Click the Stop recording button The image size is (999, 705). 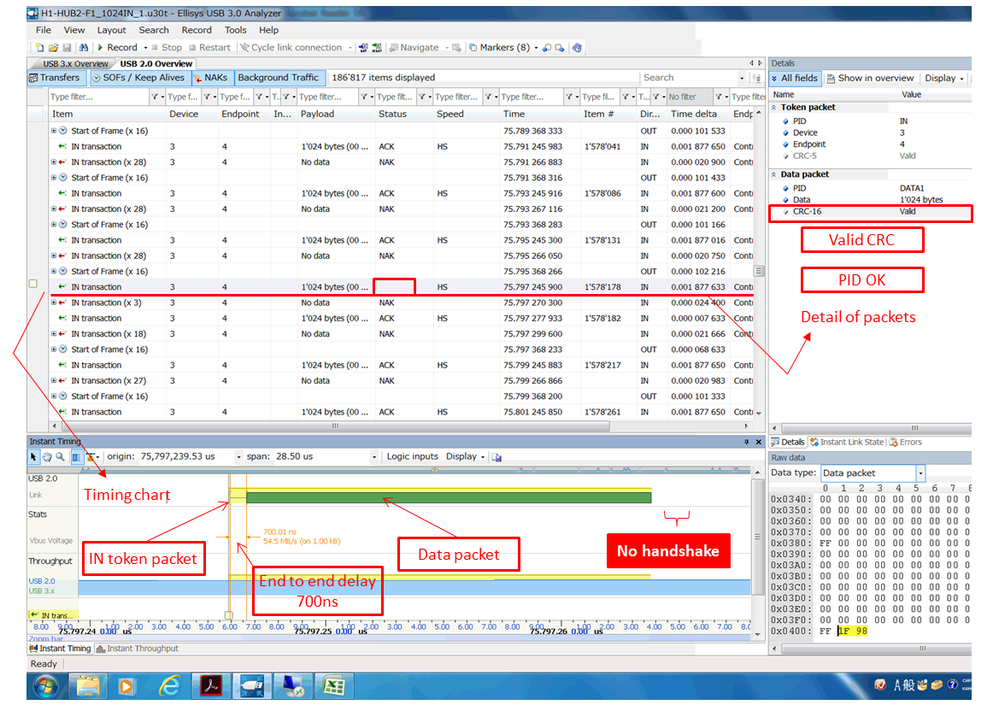pyautogui.click(x=166, y=48)
